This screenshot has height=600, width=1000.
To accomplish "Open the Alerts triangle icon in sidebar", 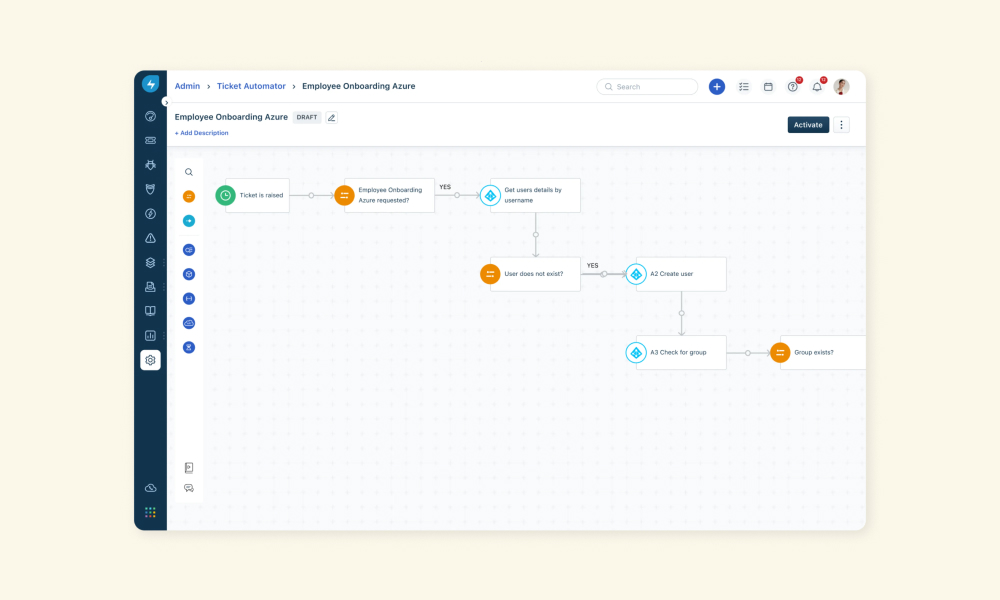I will coord(151,238).
